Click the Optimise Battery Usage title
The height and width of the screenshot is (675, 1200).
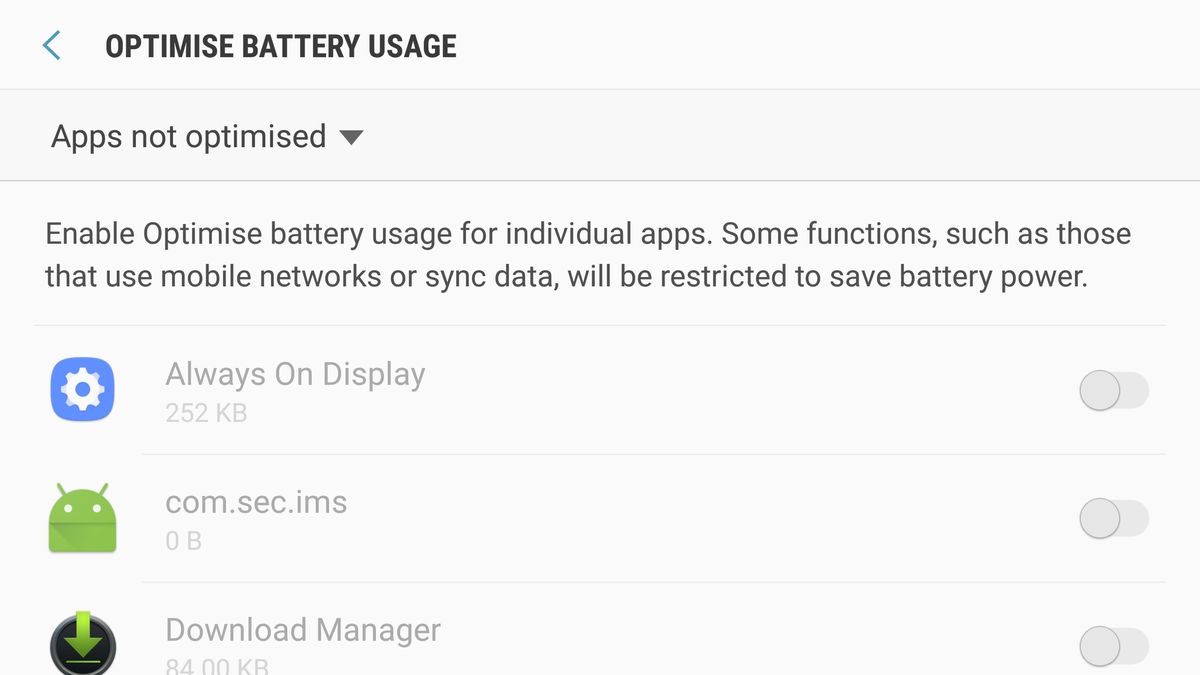click(280, 45)
